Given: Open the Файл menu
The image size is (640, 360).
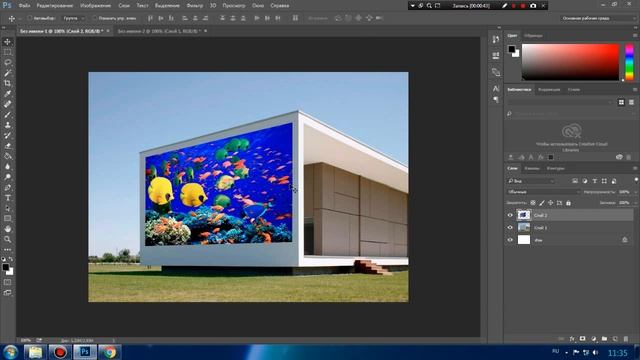Looking at the screenshot, I should pos(24,6).
